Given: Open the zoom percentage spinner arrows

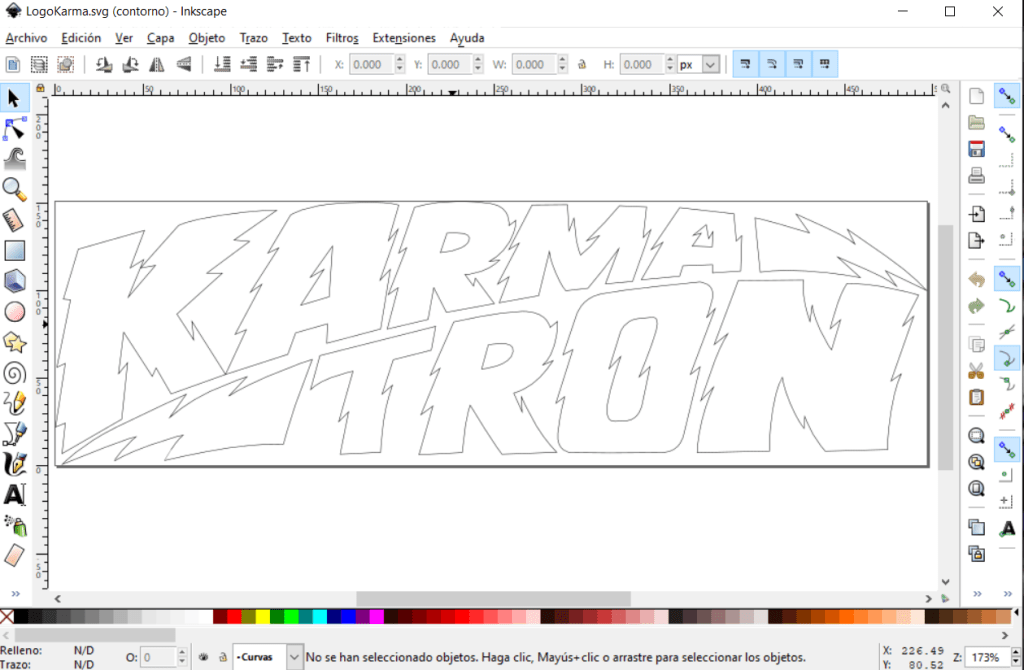Looking at the screenshot, I should [1013, 657].
